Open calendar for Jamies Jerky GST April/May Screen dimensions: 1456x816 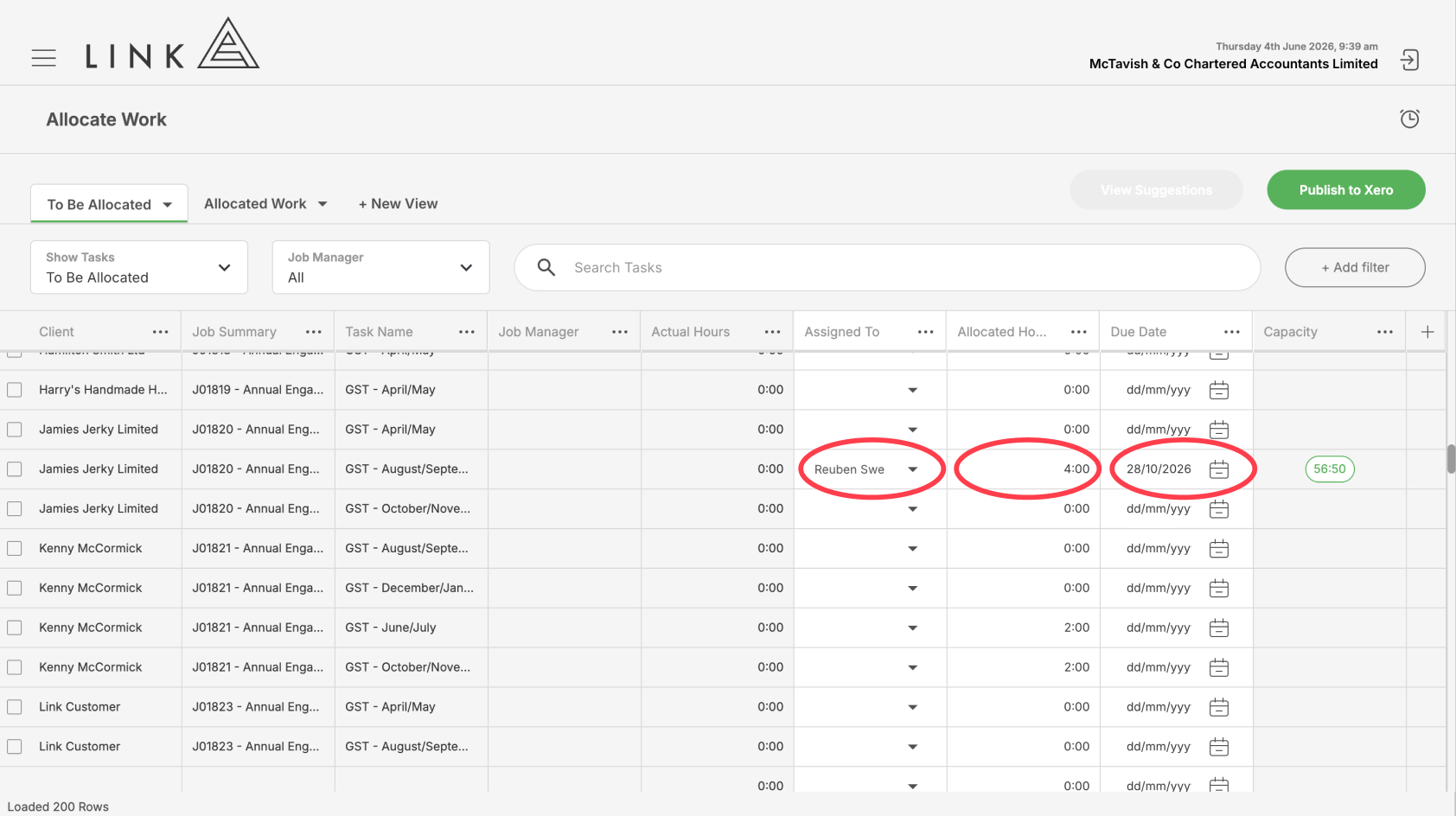click(x=1219, y=430)
